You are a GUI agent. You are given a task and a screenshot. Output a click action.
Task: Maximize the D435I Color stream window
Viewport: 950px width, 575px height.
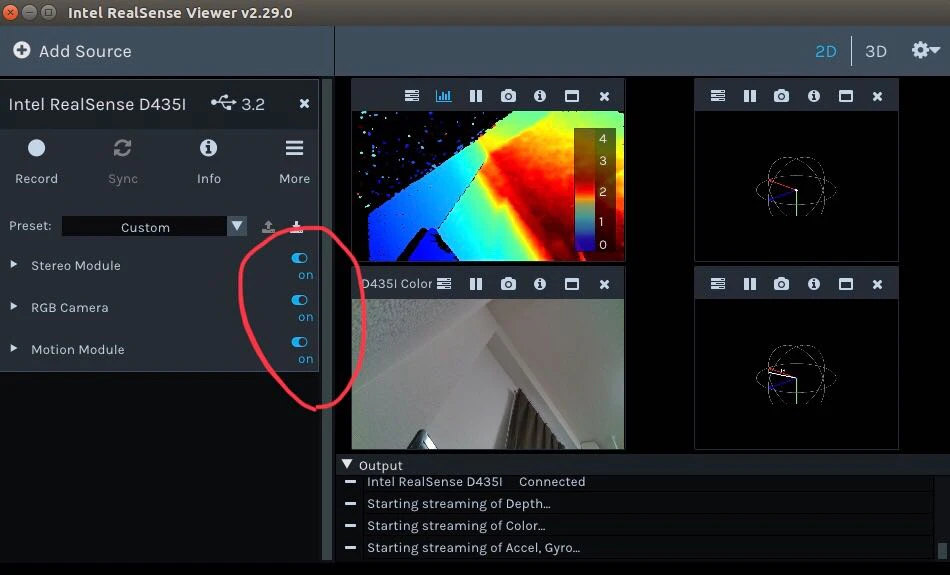(572, 284)
